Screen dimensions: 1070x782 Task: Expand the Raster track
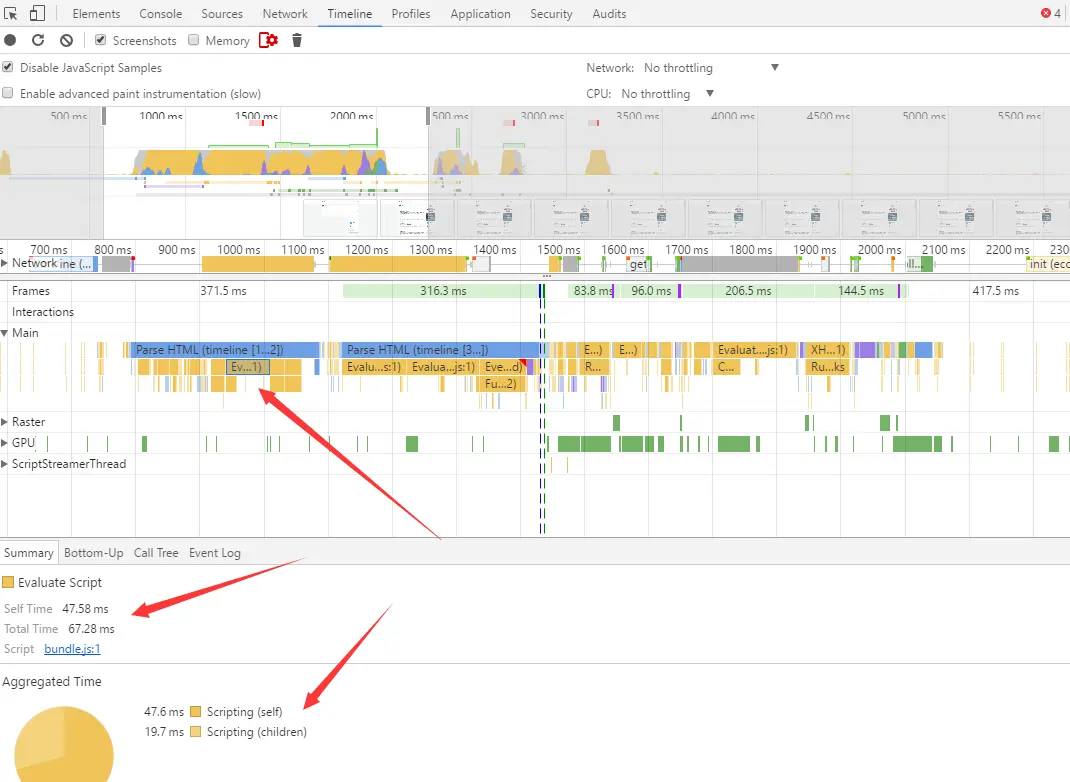tap(4, 422)
